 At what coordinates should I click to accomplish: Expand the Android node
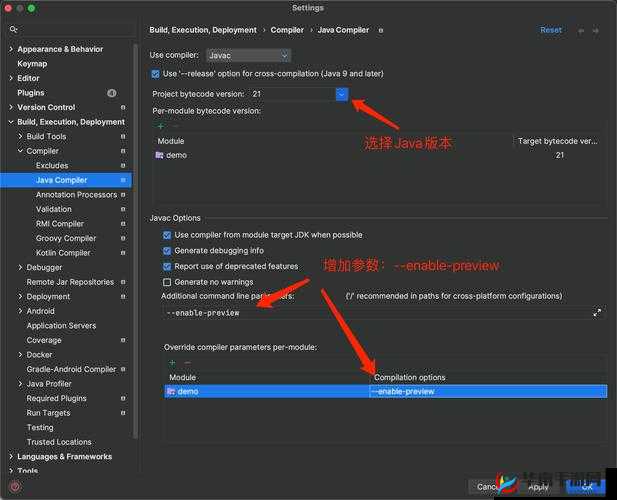pos(20,311)
